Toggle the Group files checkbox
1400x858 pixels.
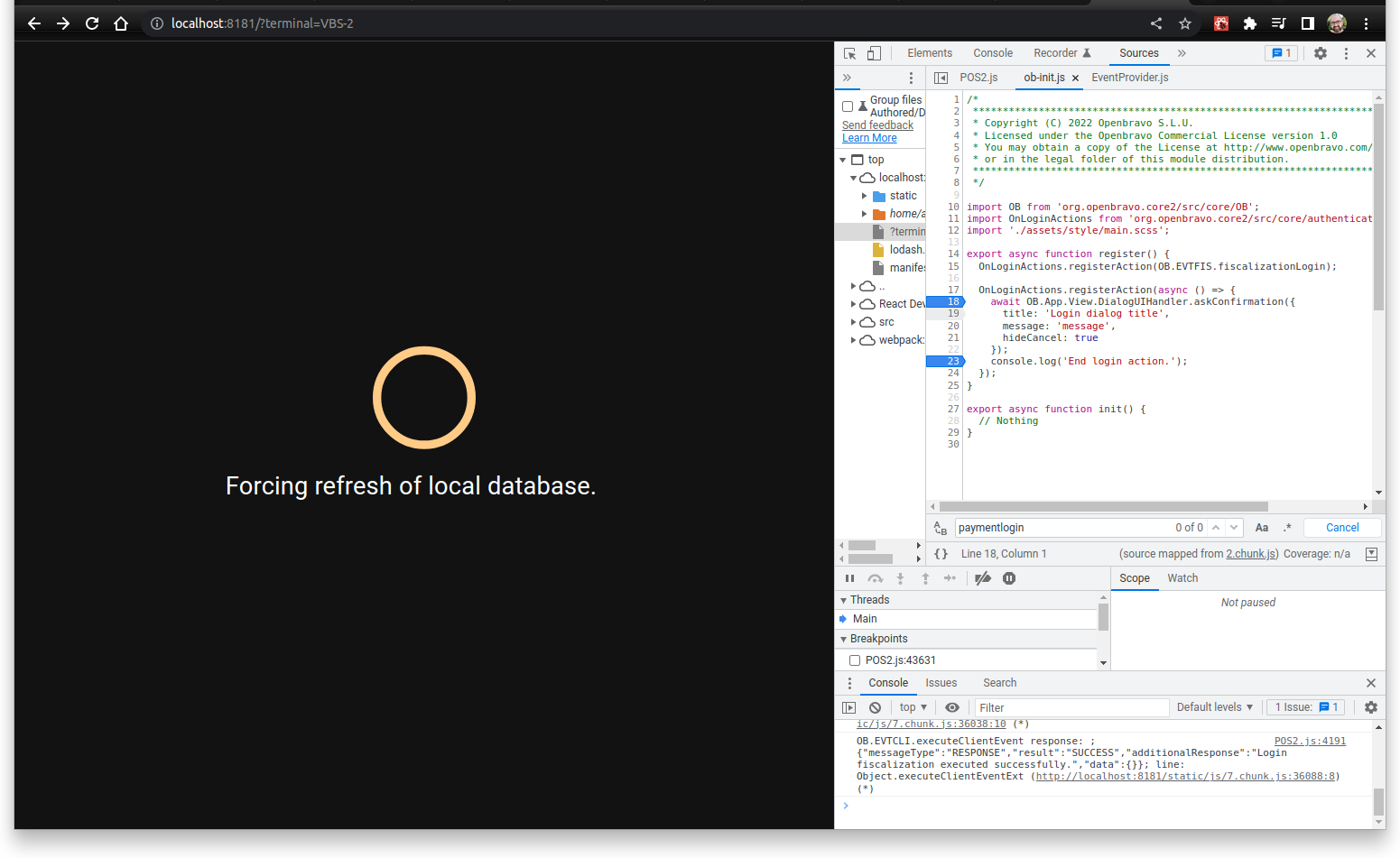click(848, 106)
